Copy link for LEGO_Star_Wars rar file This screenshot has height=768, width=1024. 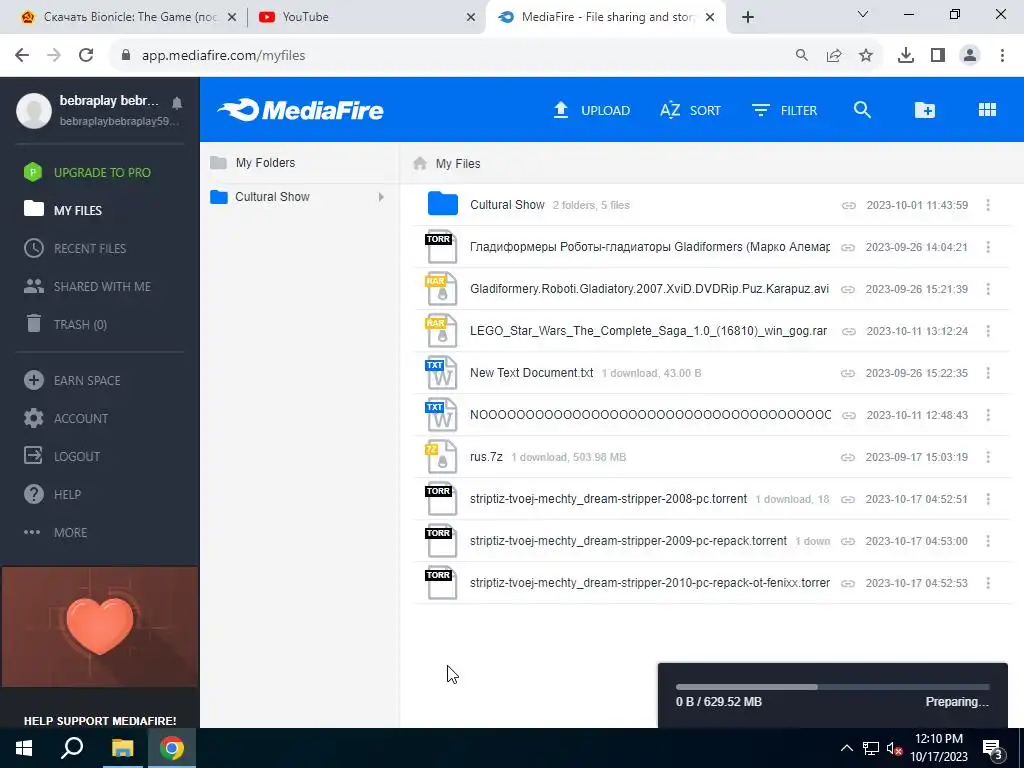(x=848, y=331)
